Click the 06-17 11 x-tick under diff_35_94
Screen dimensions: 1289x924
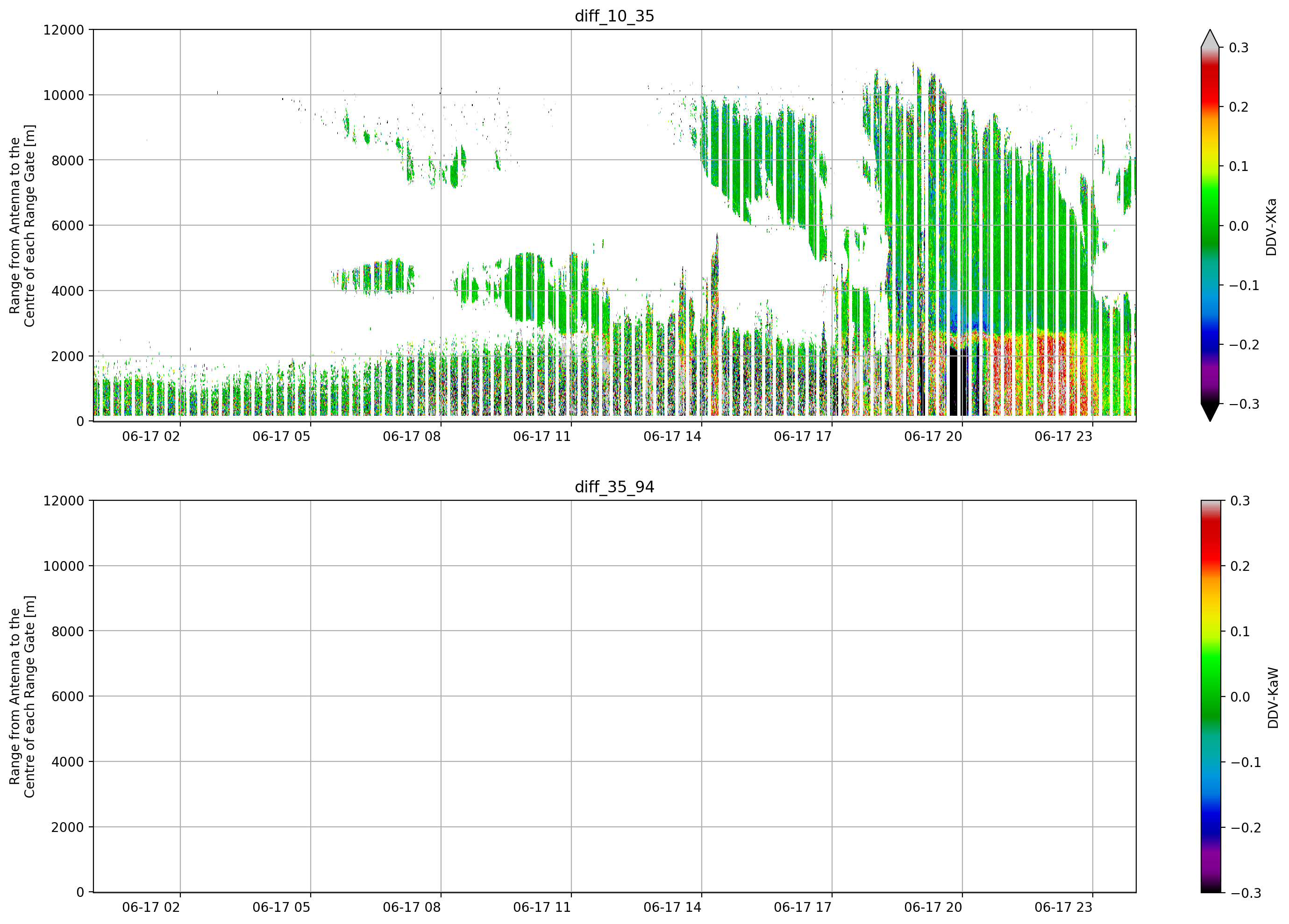click(542, 907)
